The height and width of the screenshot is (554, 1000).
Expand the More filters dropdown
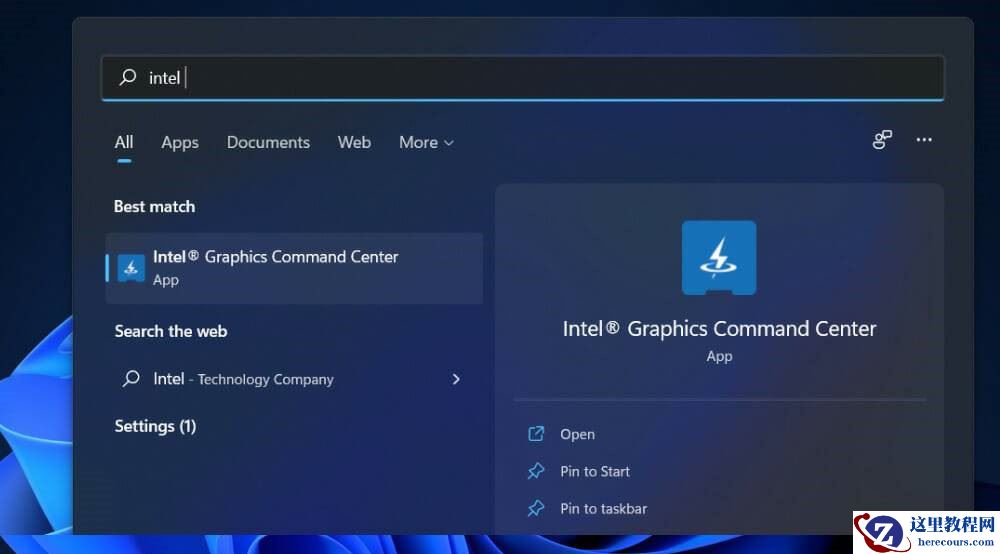tap(426, 142)
